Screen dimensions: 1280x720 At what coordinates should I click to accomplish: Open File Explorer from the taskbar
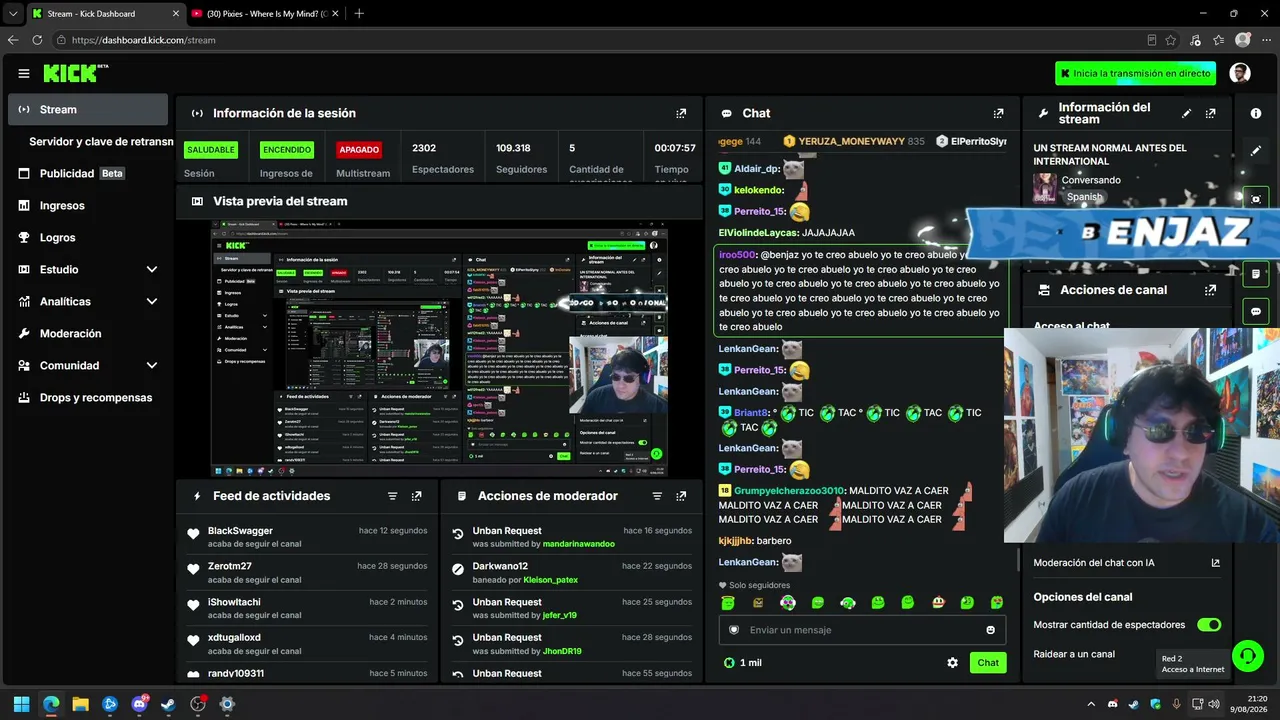80,704
